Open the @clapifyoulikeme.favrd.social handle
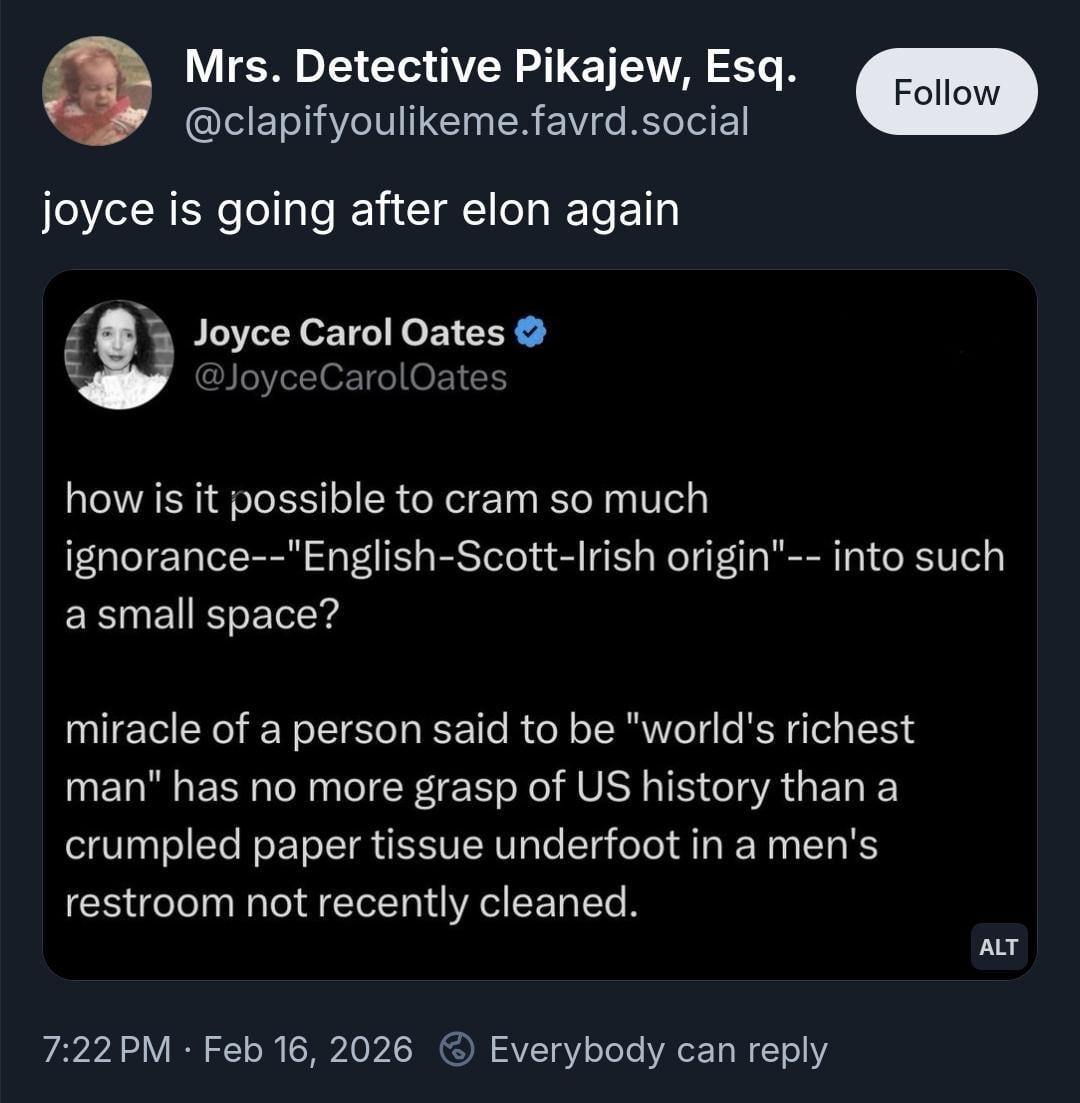 coord(466,122)
